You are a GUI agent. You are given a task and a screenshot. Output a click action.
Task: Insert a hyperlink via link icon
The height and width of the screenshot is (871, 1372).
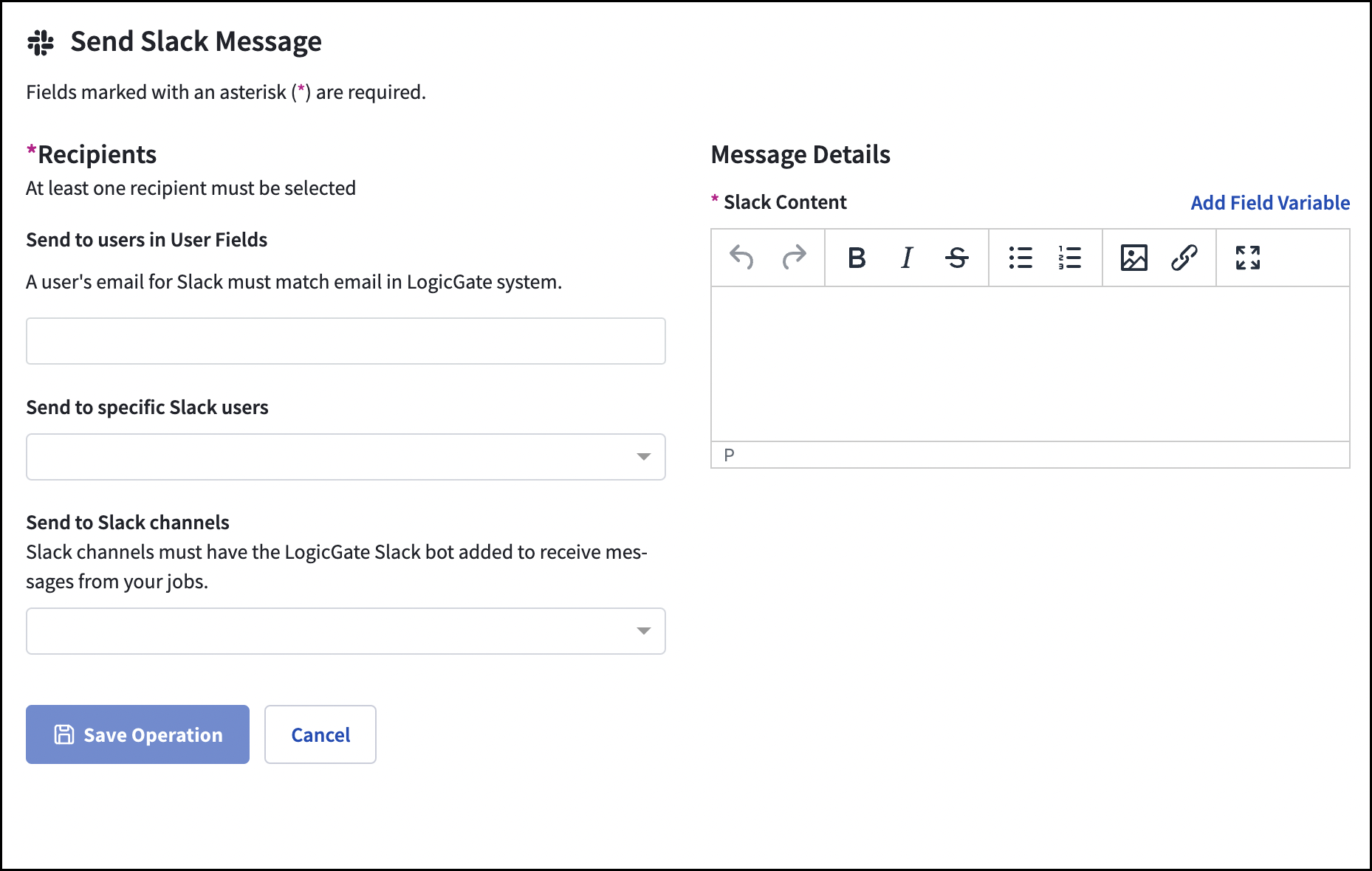click(x=1184, y=258)
